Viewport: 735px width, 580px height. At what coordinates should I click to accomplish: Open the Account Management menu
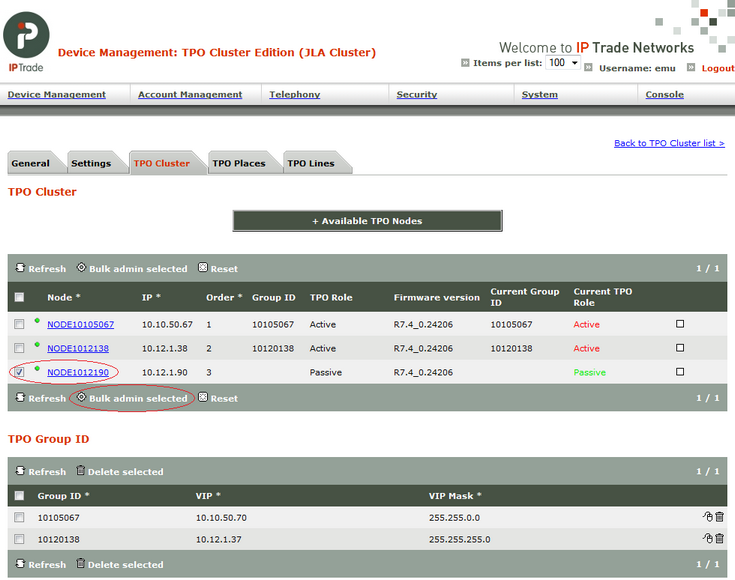click(x=190, y=94)
